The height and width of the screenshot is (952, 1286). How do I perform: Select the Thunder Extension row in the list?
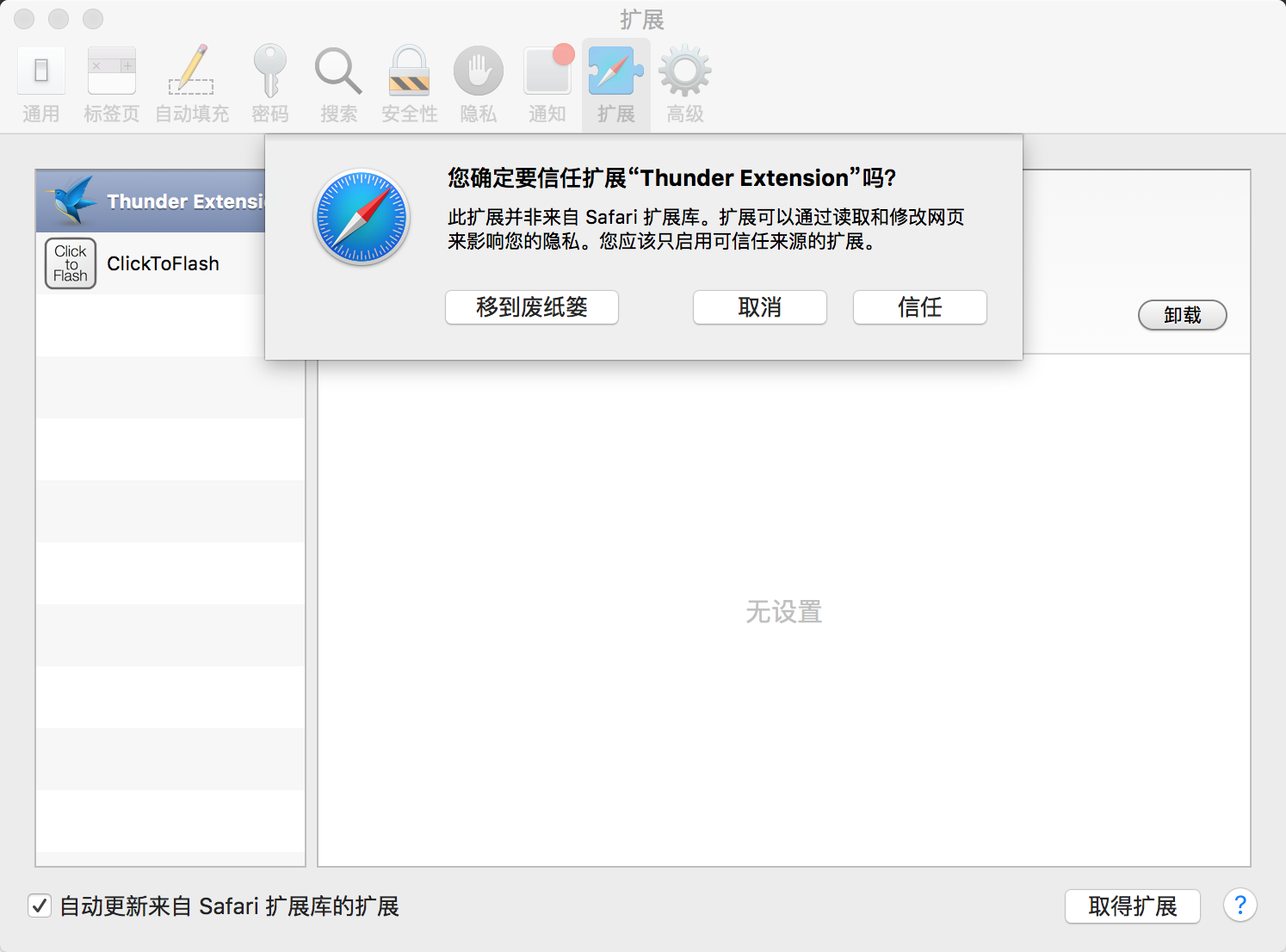point(151,201)
